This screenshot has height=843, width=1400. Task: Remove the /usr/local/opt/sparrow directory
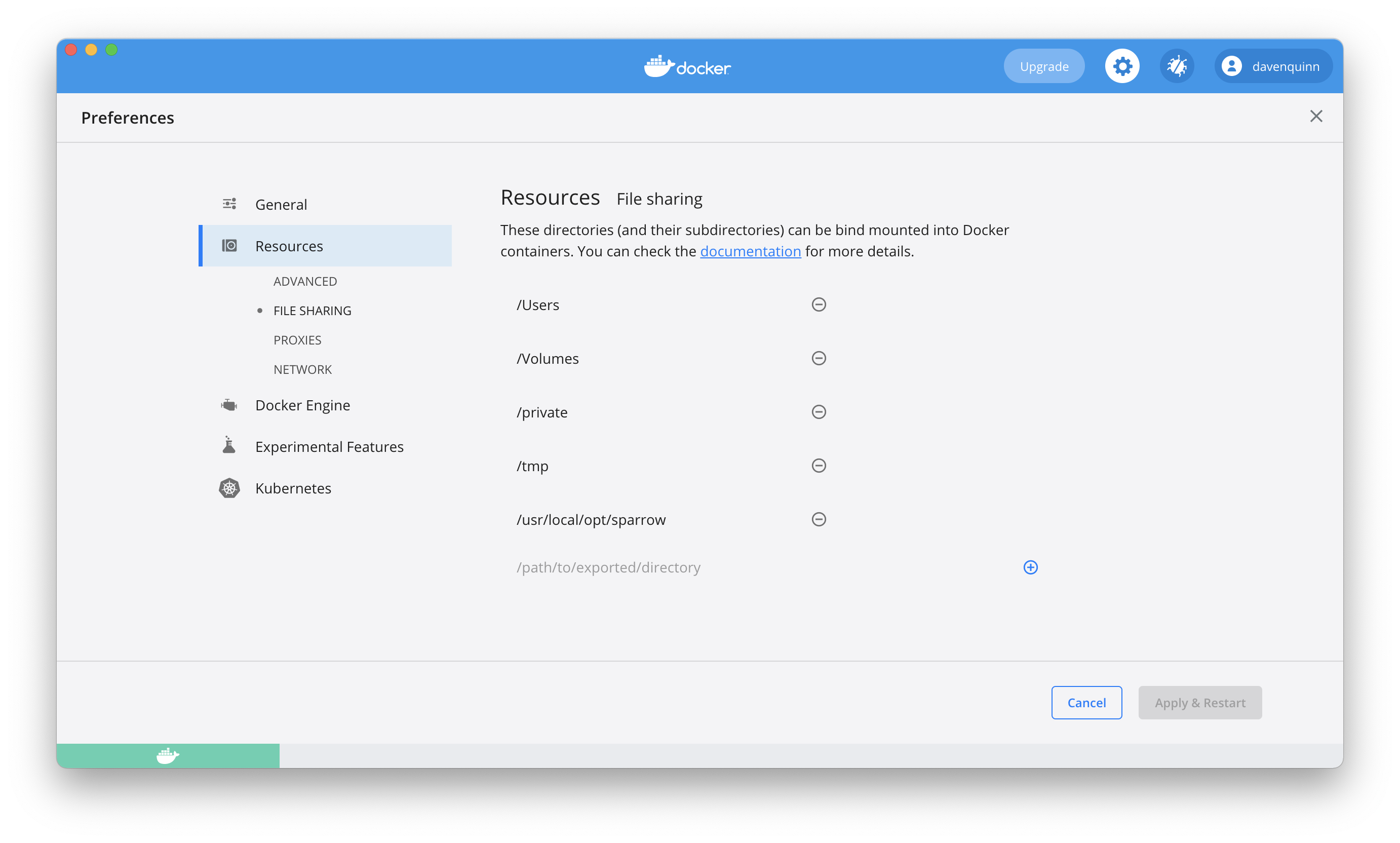click(x=819, y=519)
